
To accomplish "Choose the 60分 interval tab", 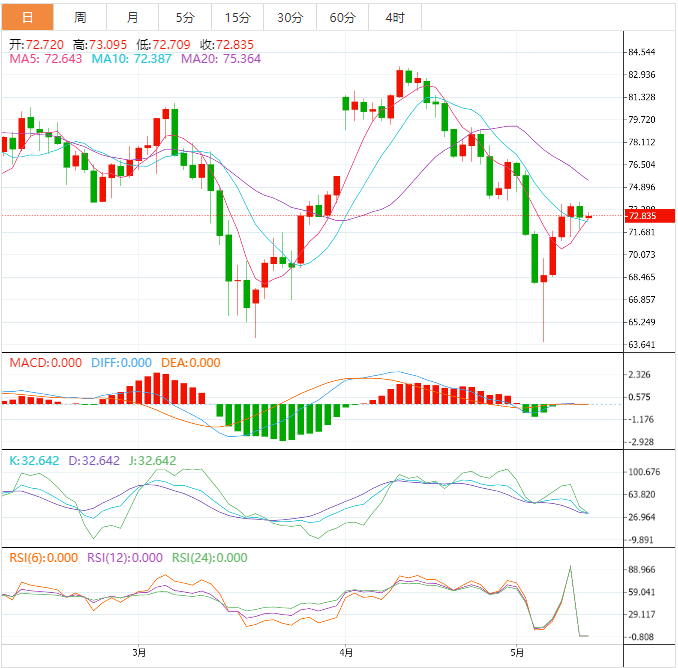I will click(342, 17).
